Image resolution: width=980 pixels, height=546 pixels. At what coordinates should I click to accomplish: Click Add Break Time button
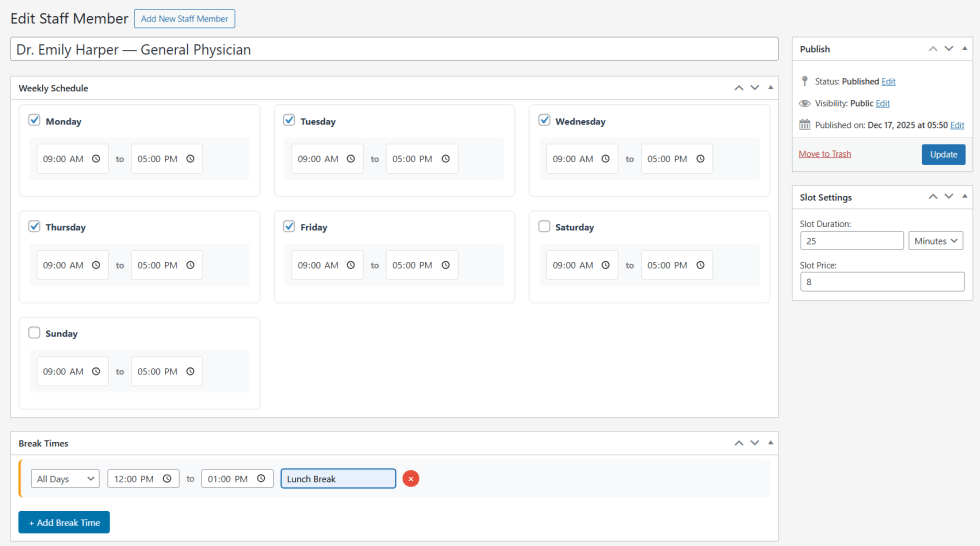tap(64, 522)
